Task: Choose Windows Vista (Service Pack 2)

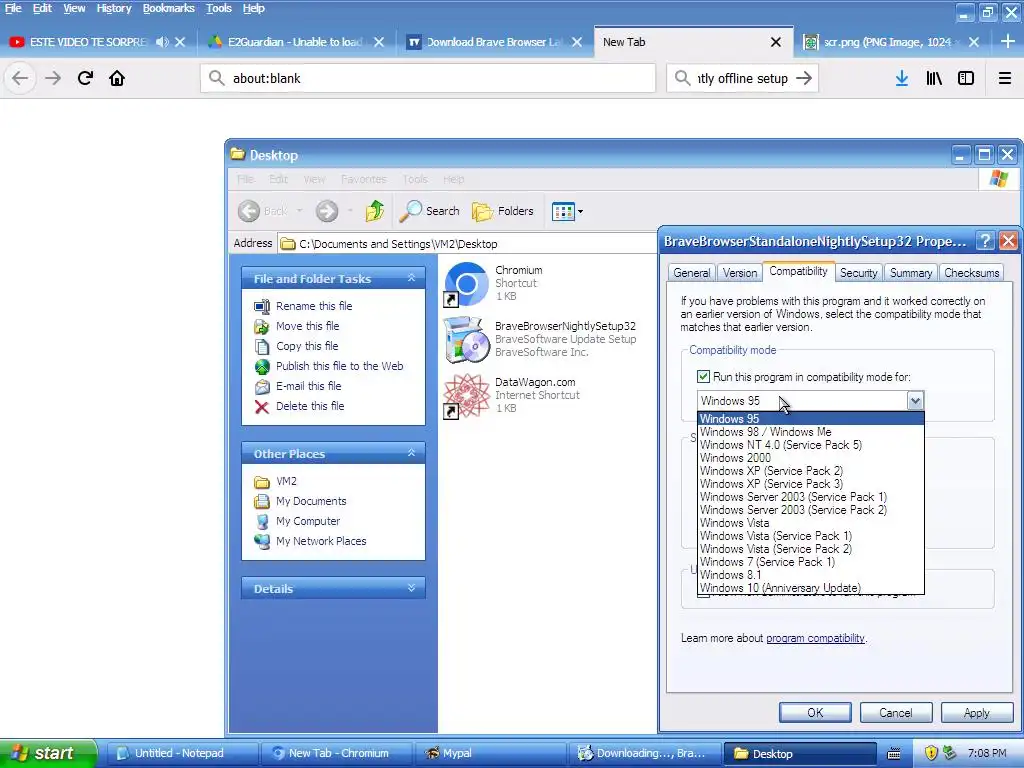Action: point(810,549)
